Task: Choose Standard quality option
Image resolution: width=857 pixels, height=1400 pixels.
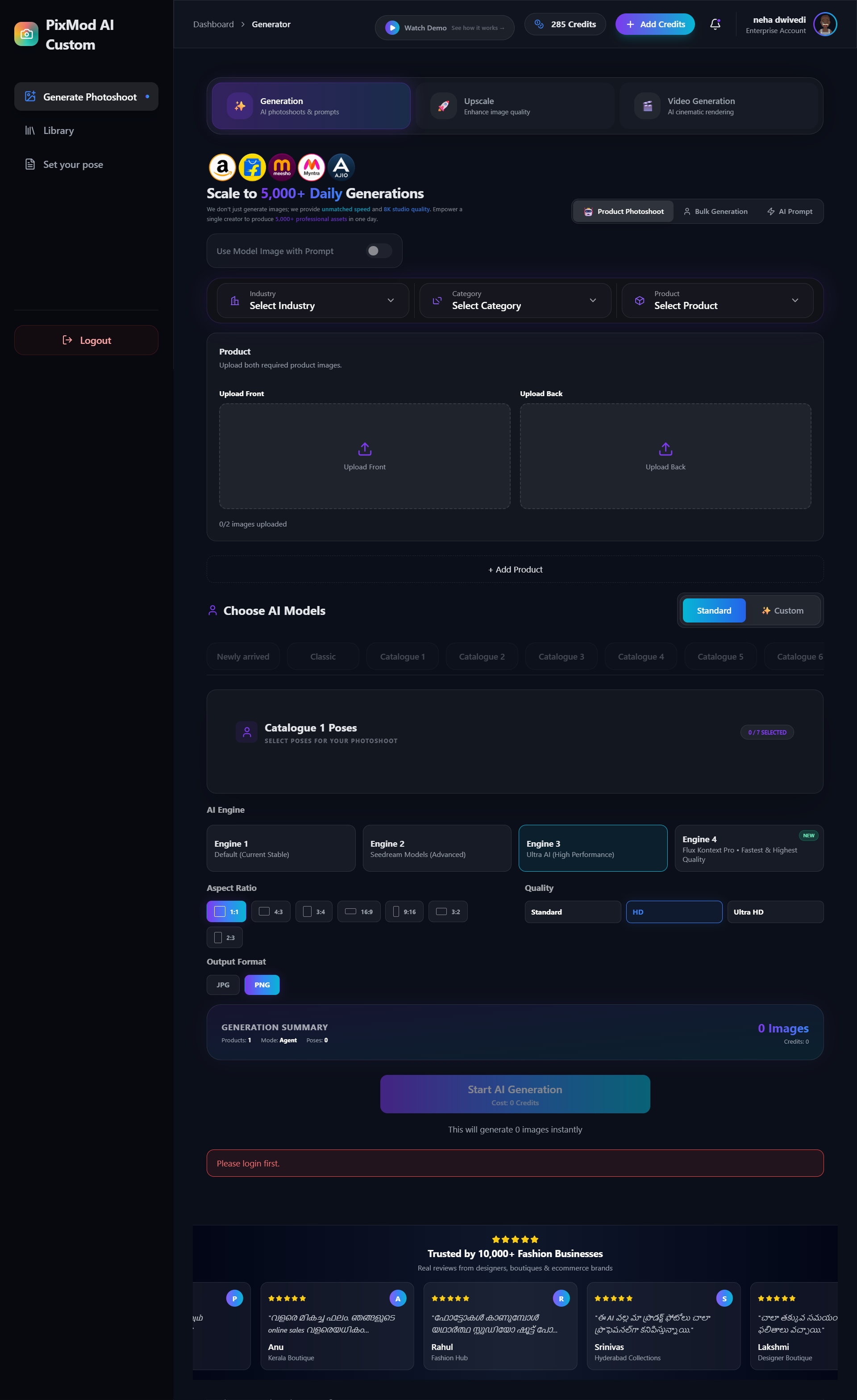Action: click(573, 912)
